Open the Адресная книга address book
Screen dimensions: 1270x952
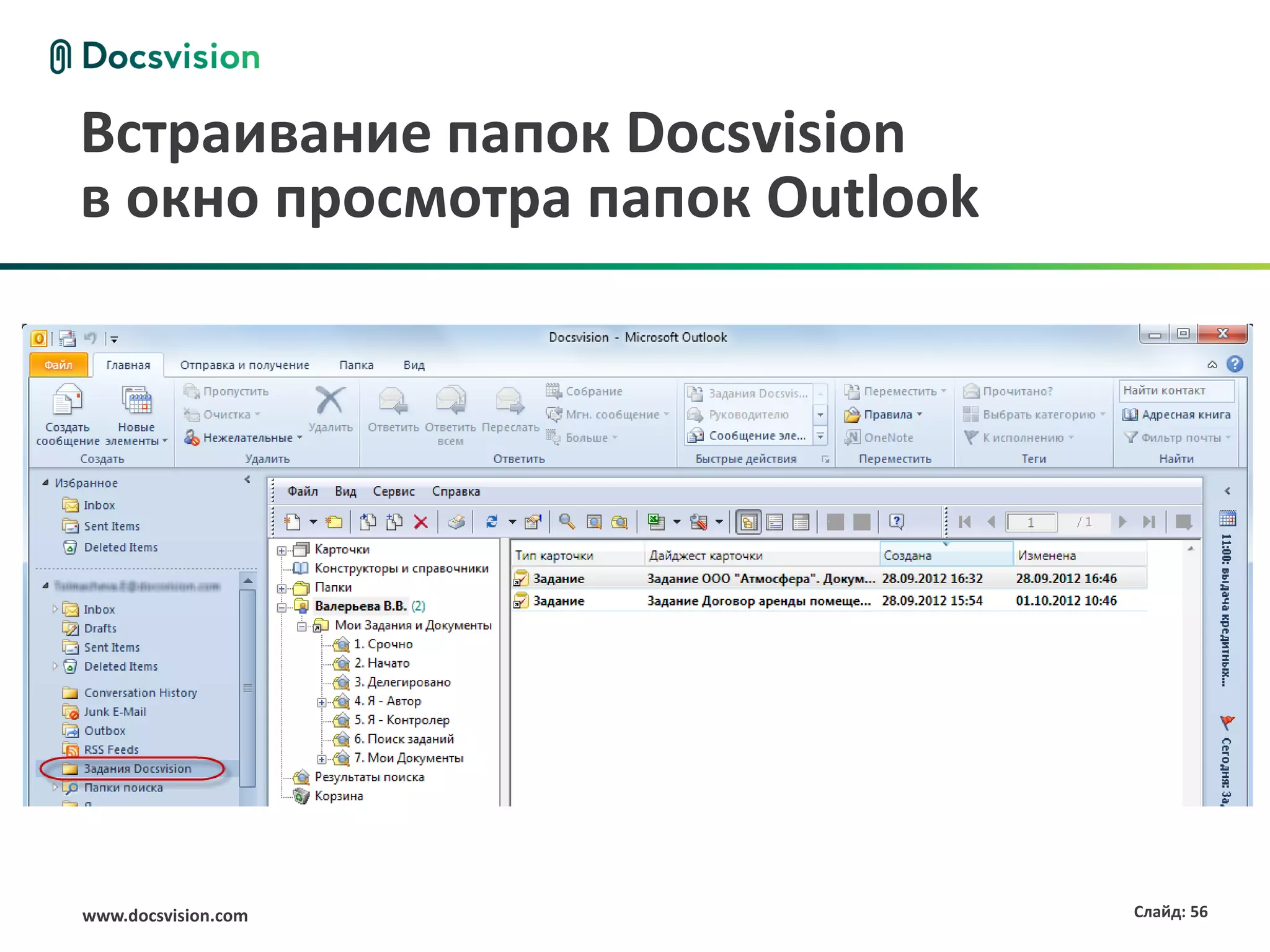1176,415
